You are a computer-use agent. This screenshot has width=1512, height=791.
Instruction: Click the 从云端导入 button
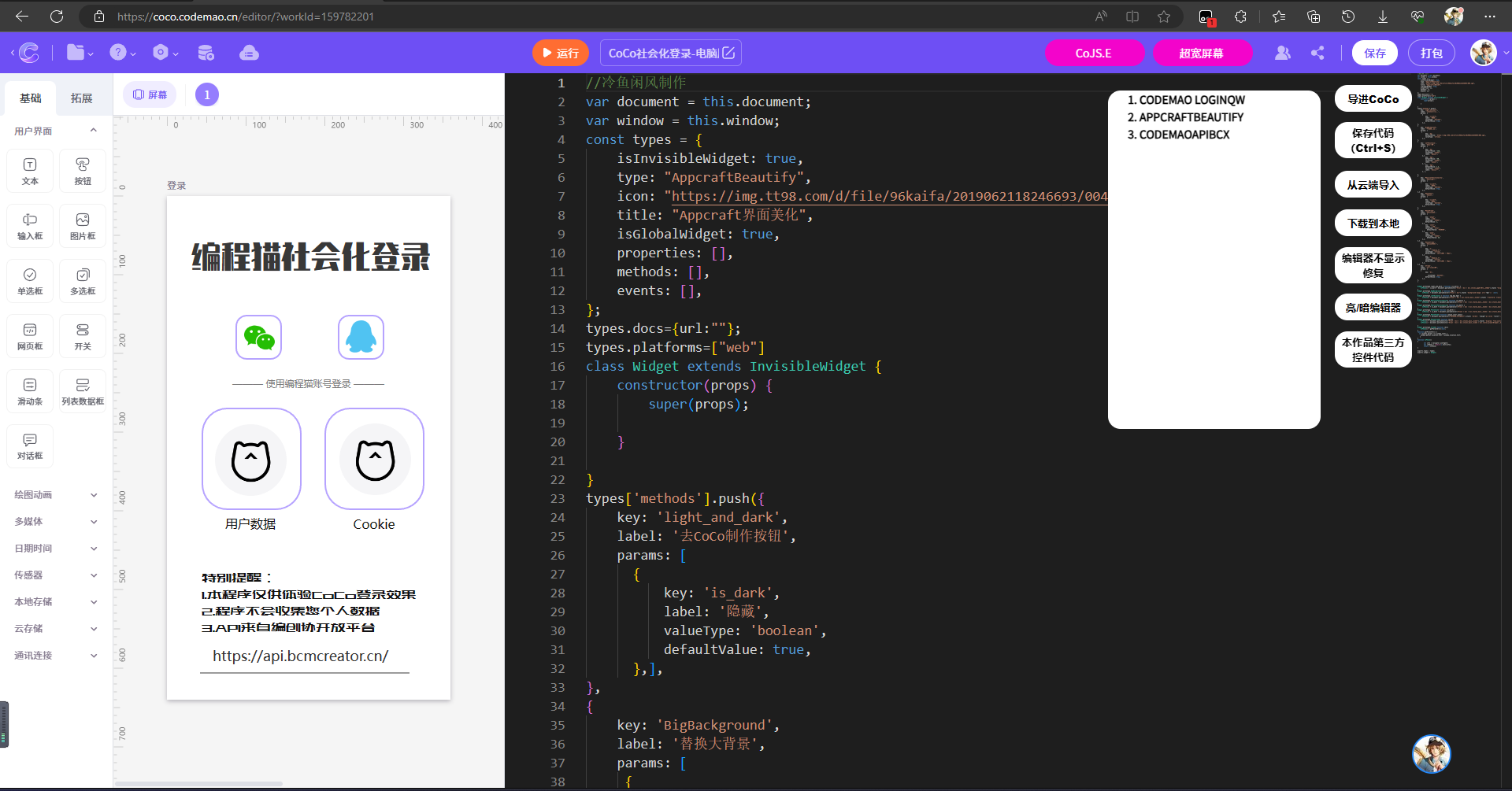click(x=1373, y=185)
